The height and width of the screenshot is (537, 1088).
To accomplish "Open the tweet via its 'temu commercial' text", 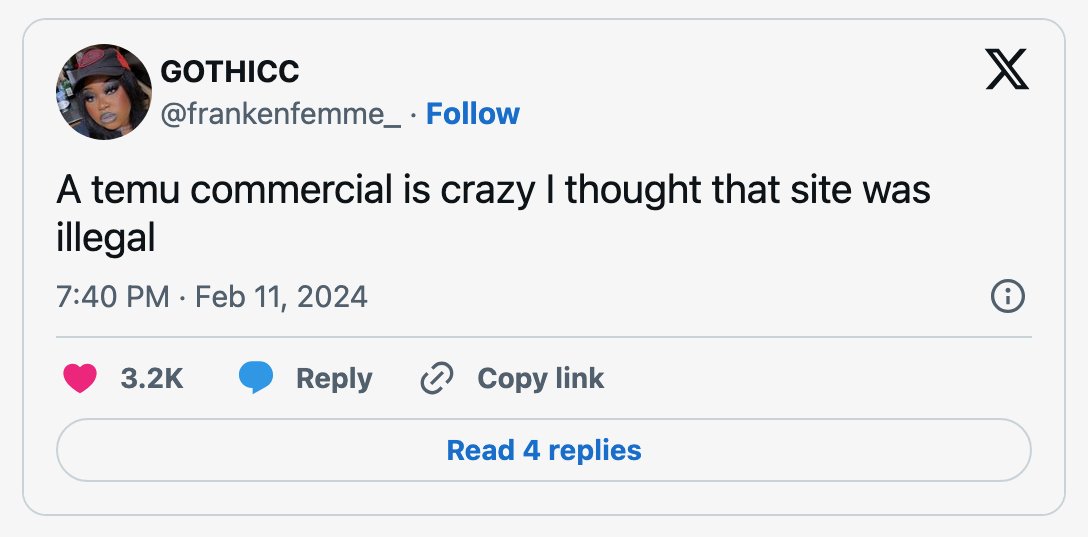I will point(242,189).
